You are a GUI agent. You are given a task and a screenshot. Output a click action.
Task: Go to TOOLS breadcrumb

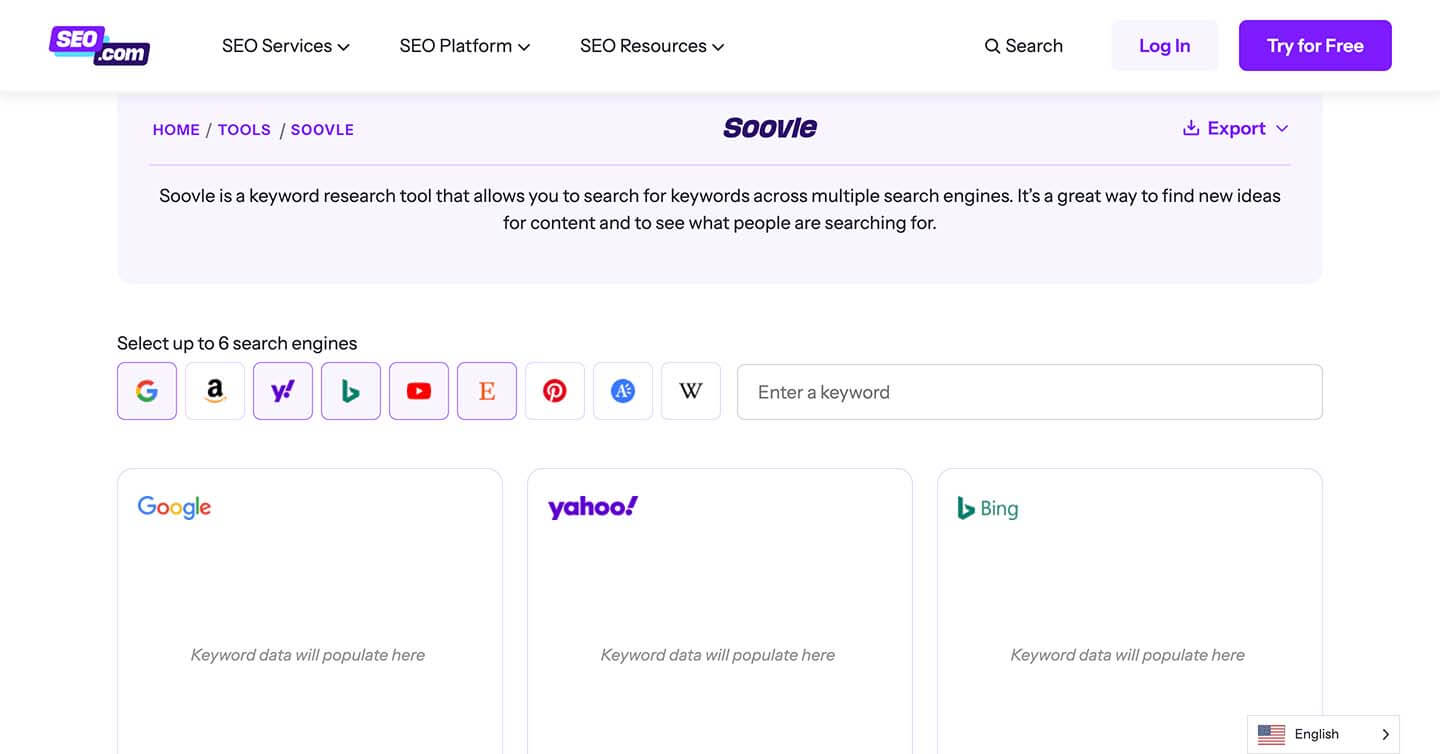tap(244, 130)
